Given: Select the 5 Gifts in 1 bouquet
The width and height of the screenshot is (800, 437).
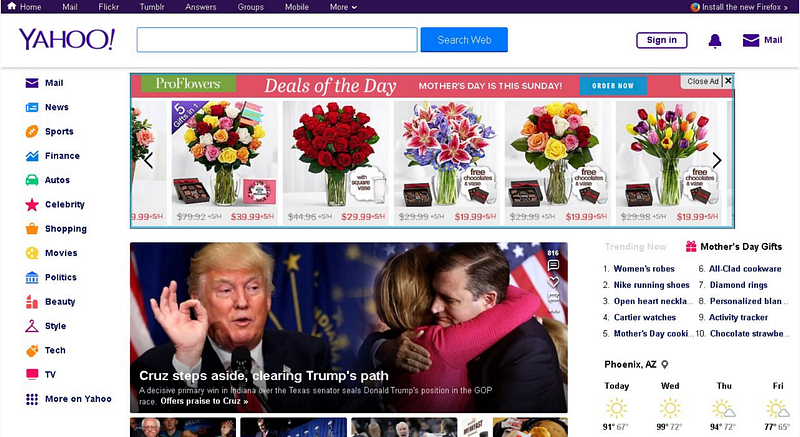Looking at the screenshot, I should point(225,162).
